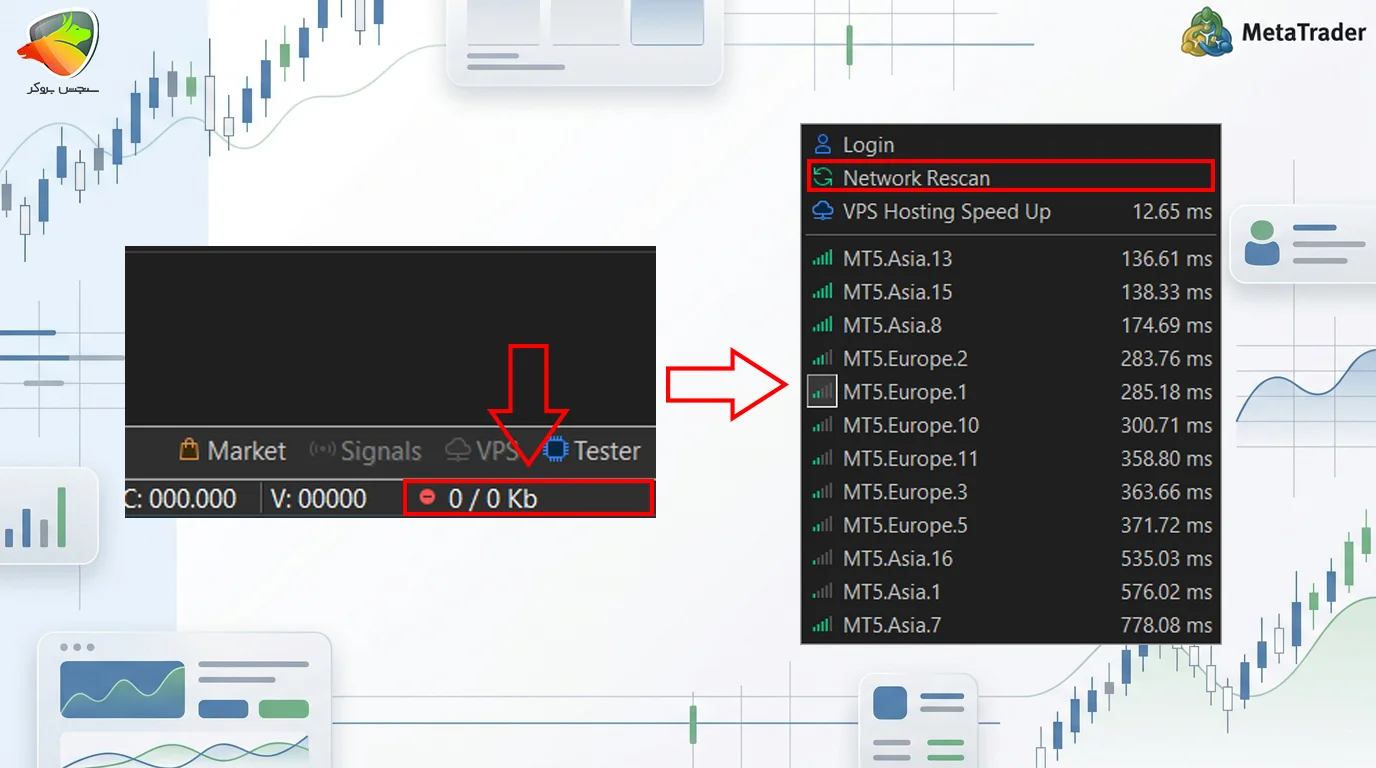Click signal bars icon of MT5.Asia.7
The image size is (1376, 768).
tap(822, 625)
